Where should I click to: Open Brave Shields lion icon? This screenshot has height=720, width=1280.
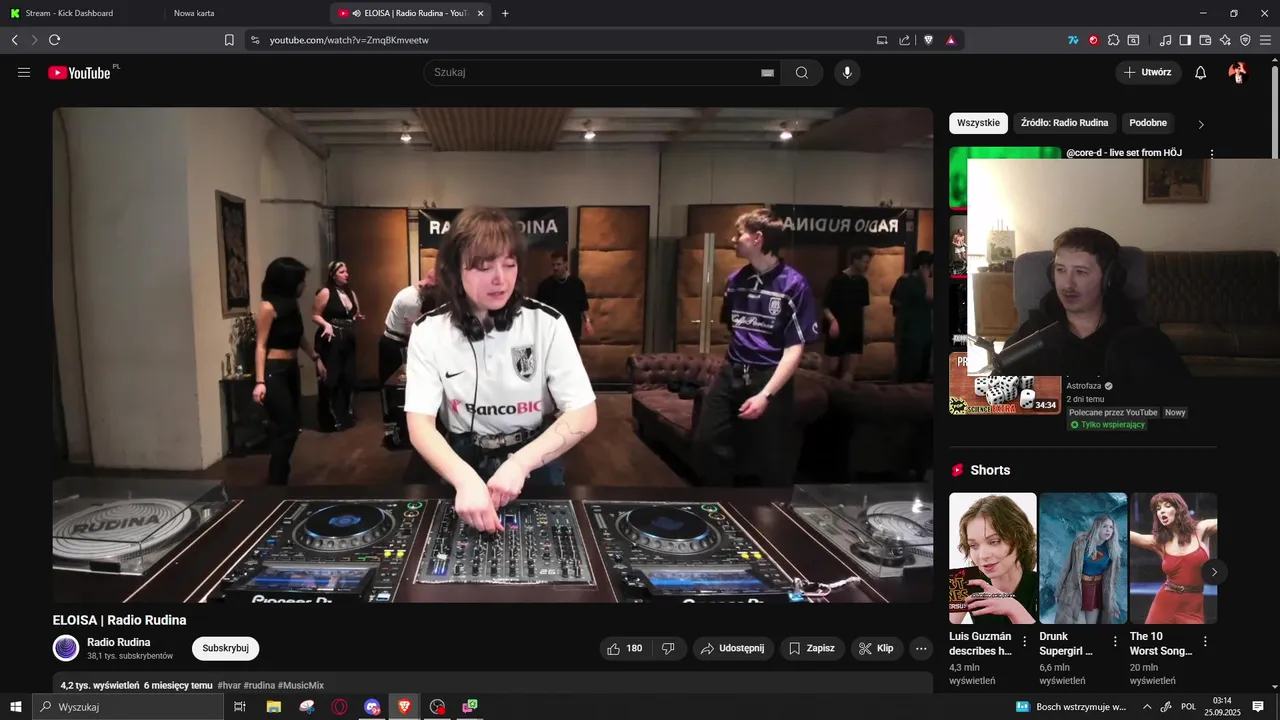click(928, 40)
